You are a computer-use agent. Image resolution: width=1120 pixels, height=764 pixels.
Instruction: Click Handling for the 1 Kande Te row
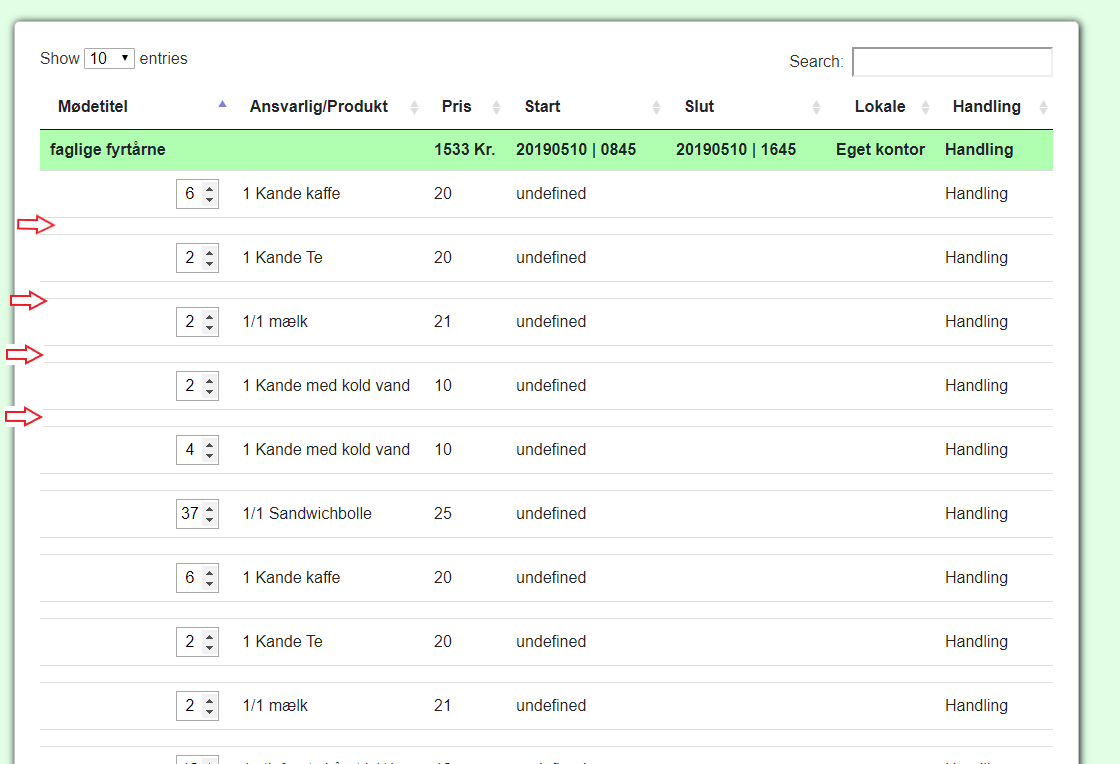click(x=976, y=257)
